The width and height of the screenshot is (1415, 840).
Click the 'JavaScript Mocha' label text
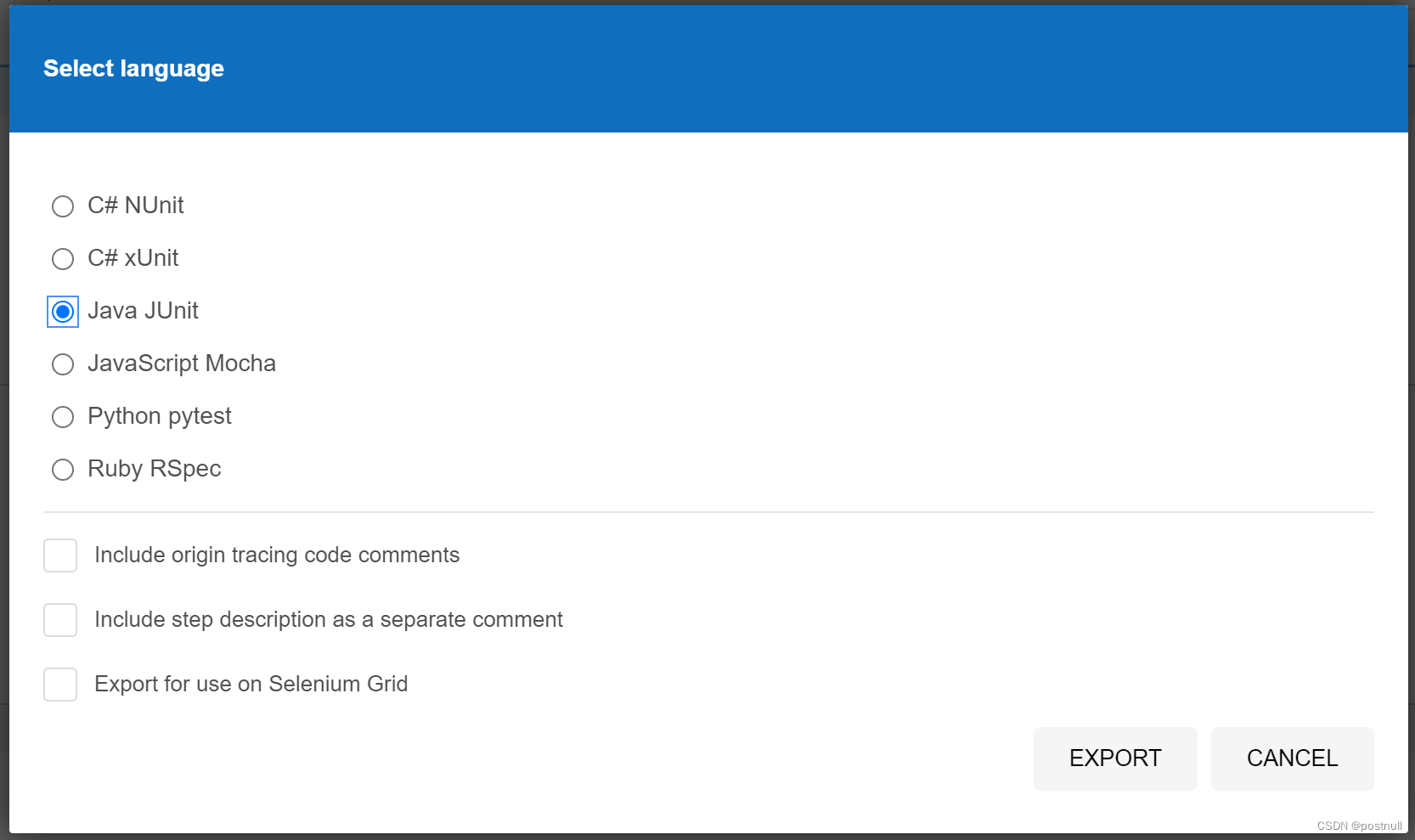click(x=182, y=364)
